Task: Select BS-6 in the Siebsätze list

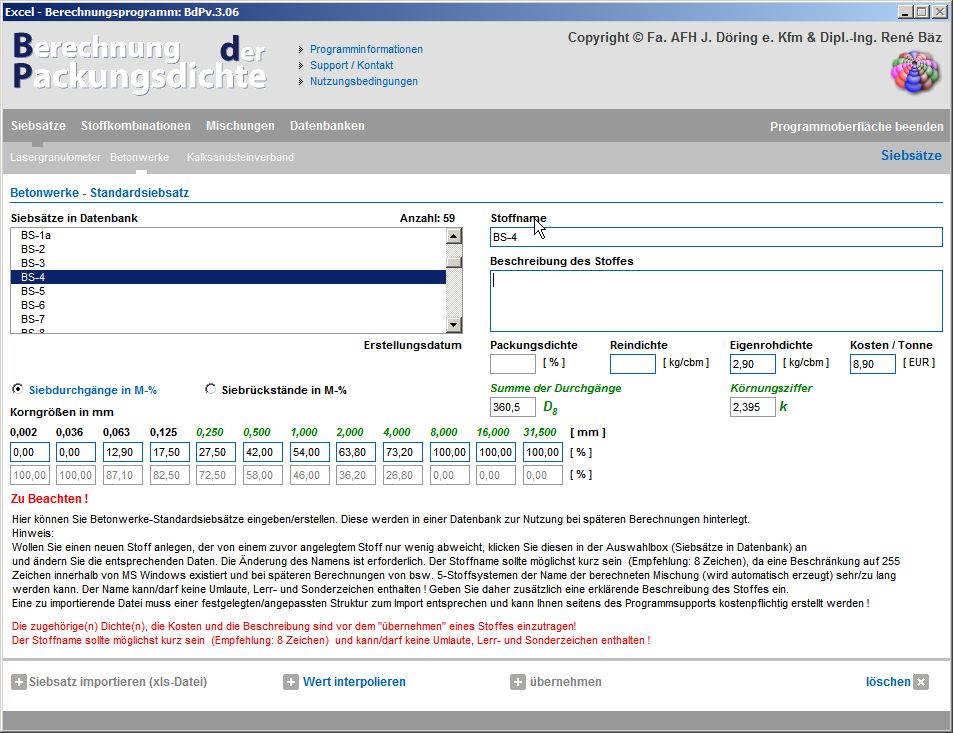Action: (228, 305)
